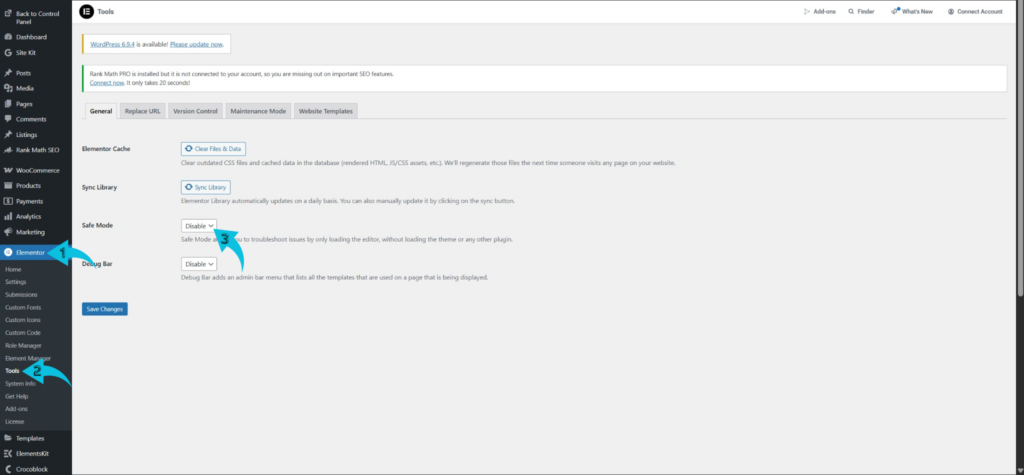Click the Sync Library setting label
This screenshot has height=475, width=1024.
pos(99,188)
